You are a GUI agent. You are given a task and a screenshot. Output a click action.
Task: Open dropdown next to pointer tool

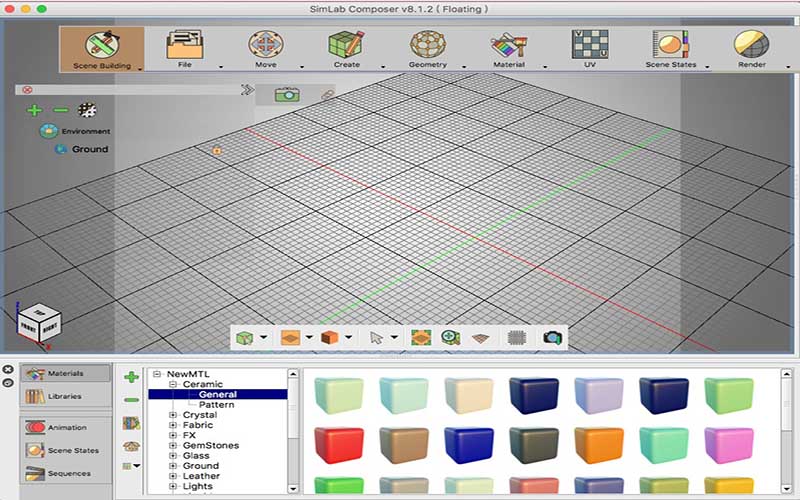click(394, 337)
